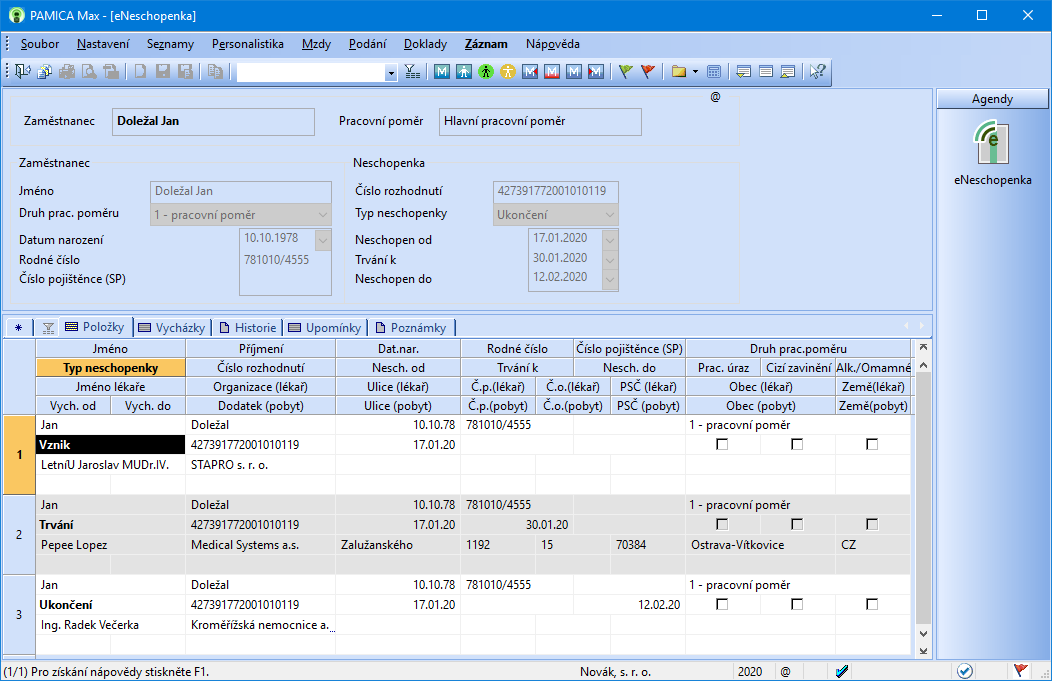Open the Datum narození date picker arrow

point(323,239)
